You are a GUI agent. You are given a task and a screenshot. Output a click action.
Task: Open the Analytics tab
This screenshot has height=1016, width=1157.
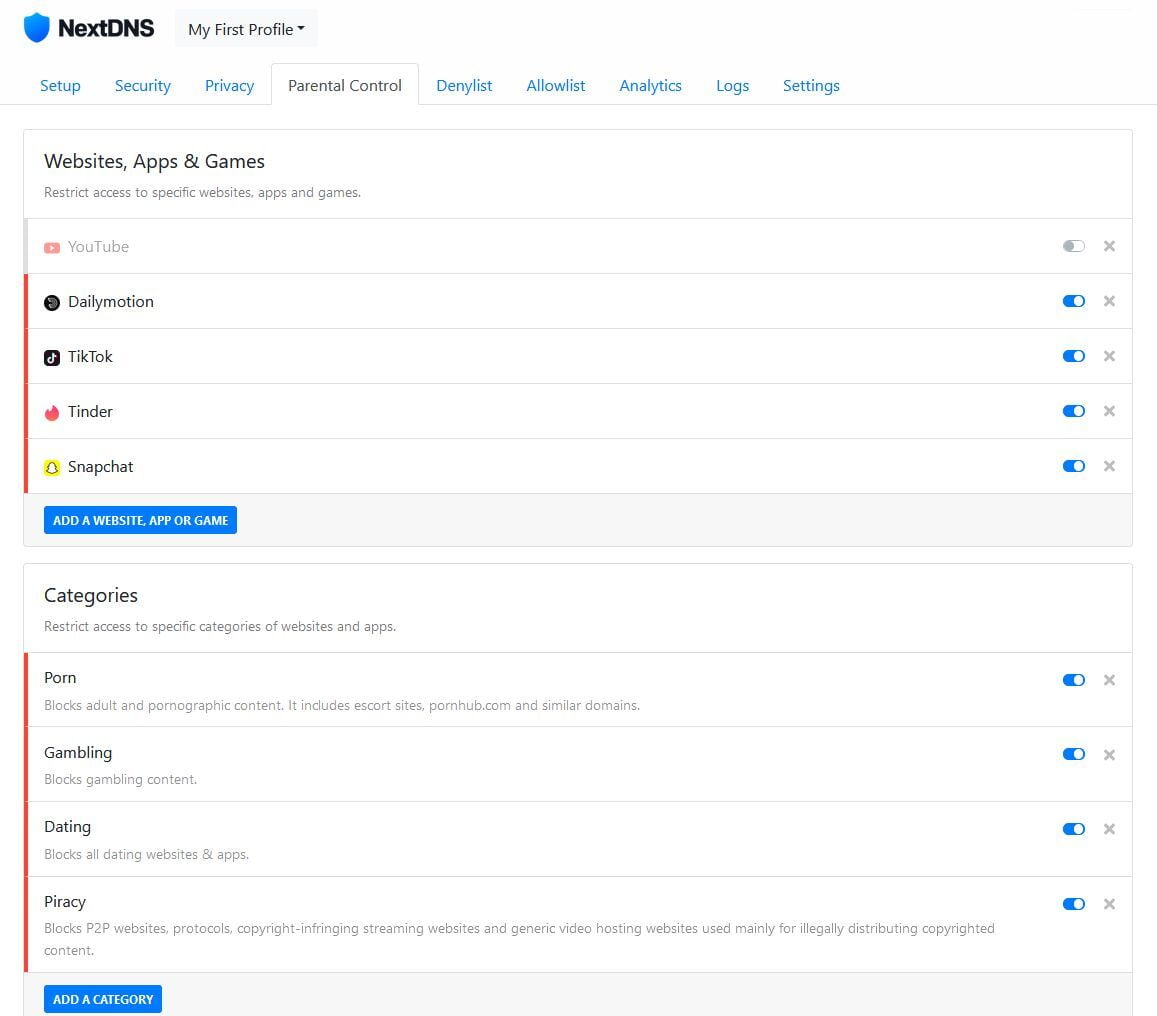650,86
